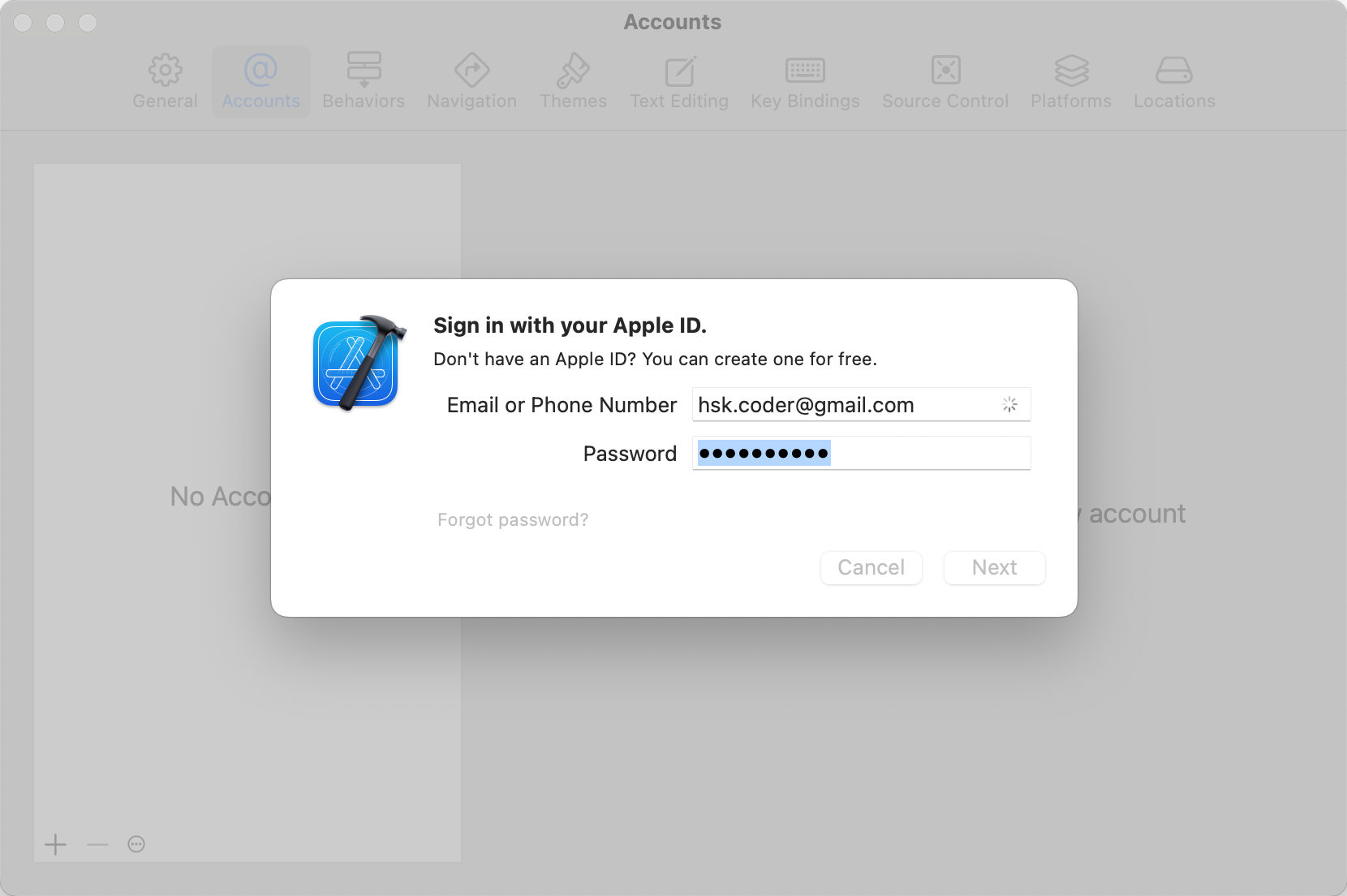This screenshot has width=1347, height=896.
Task: Open the Key Bindings keyboard icon
Action: click(x=805, y=71)
